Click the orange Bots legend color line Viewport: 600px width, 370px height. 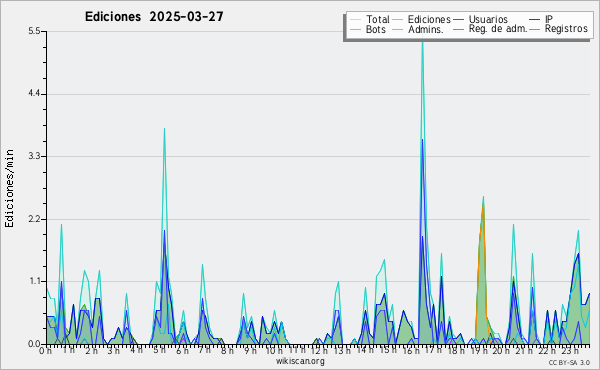coord(355,29)
